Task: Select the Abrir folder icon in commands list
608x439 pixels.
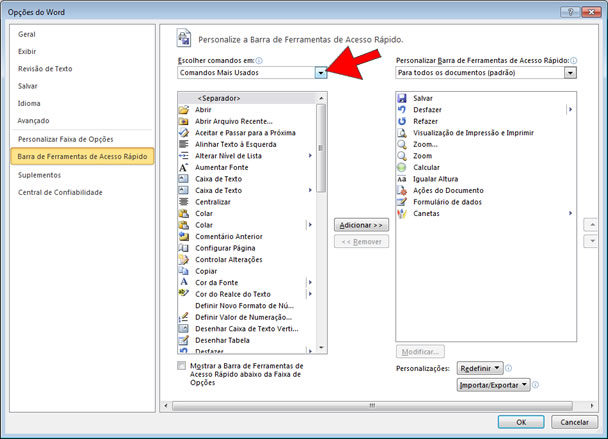Action: [184, 110]
